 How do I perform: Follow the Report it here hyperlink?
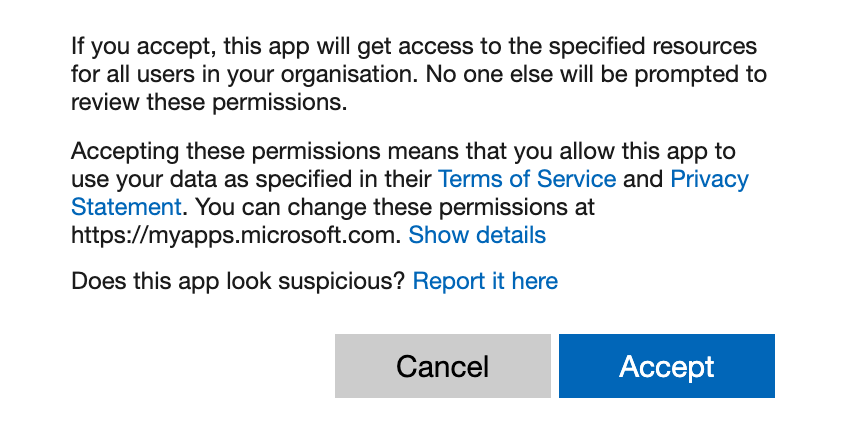pos(485,281)
